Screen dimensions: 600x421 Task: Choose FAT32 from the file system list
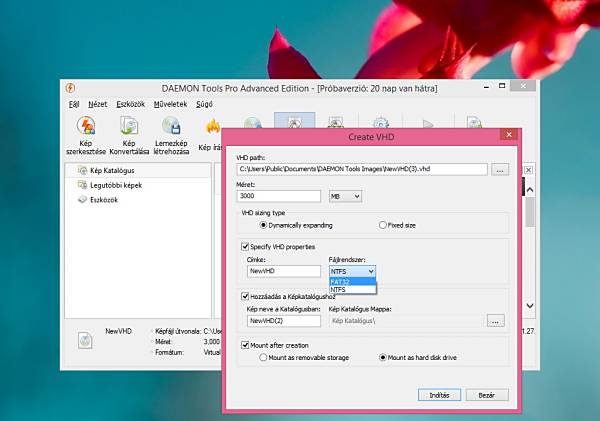click(x=352, y=282)
